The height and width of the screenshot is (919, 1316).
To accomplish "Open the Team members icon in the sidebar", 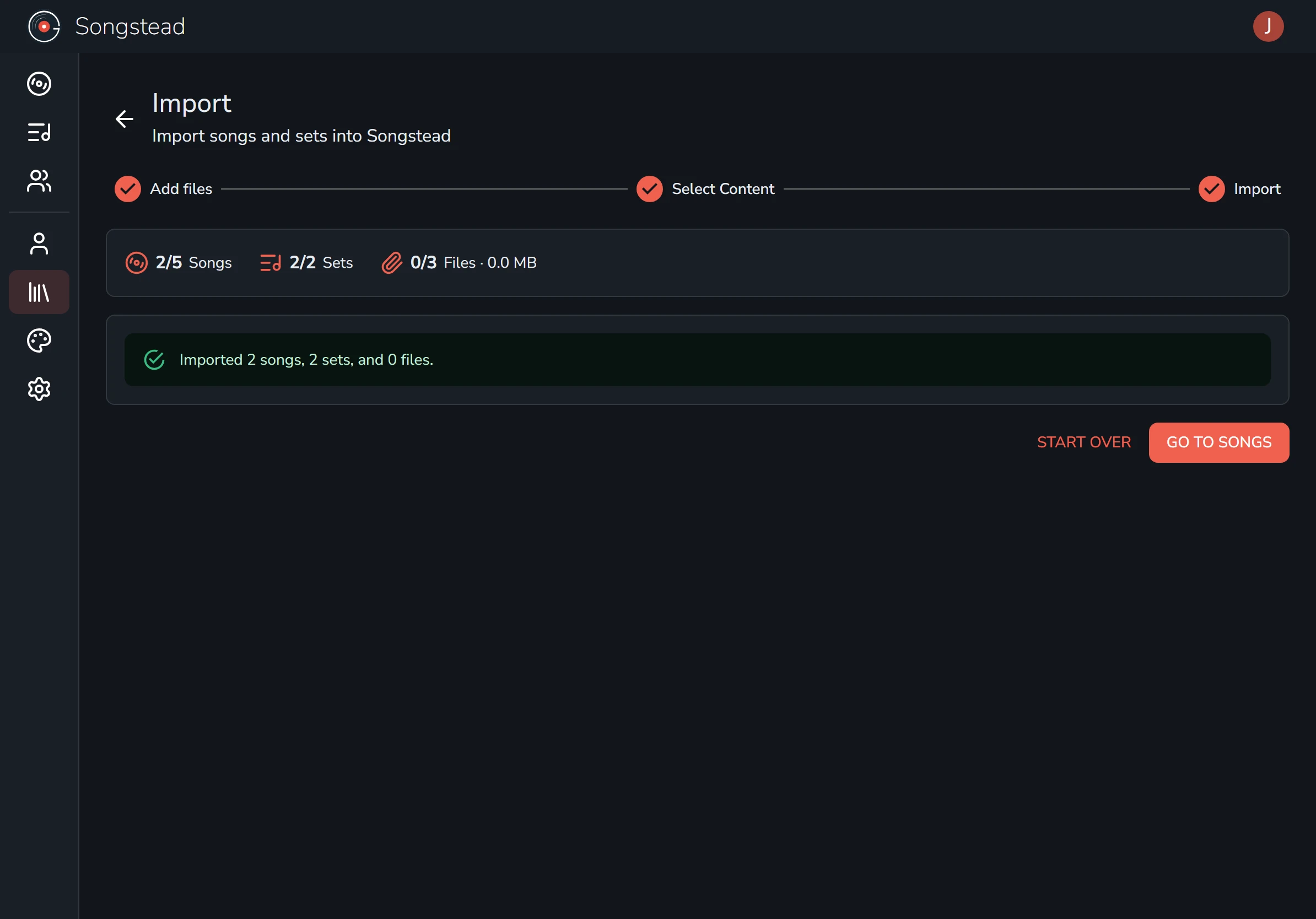I will (39, 181).
